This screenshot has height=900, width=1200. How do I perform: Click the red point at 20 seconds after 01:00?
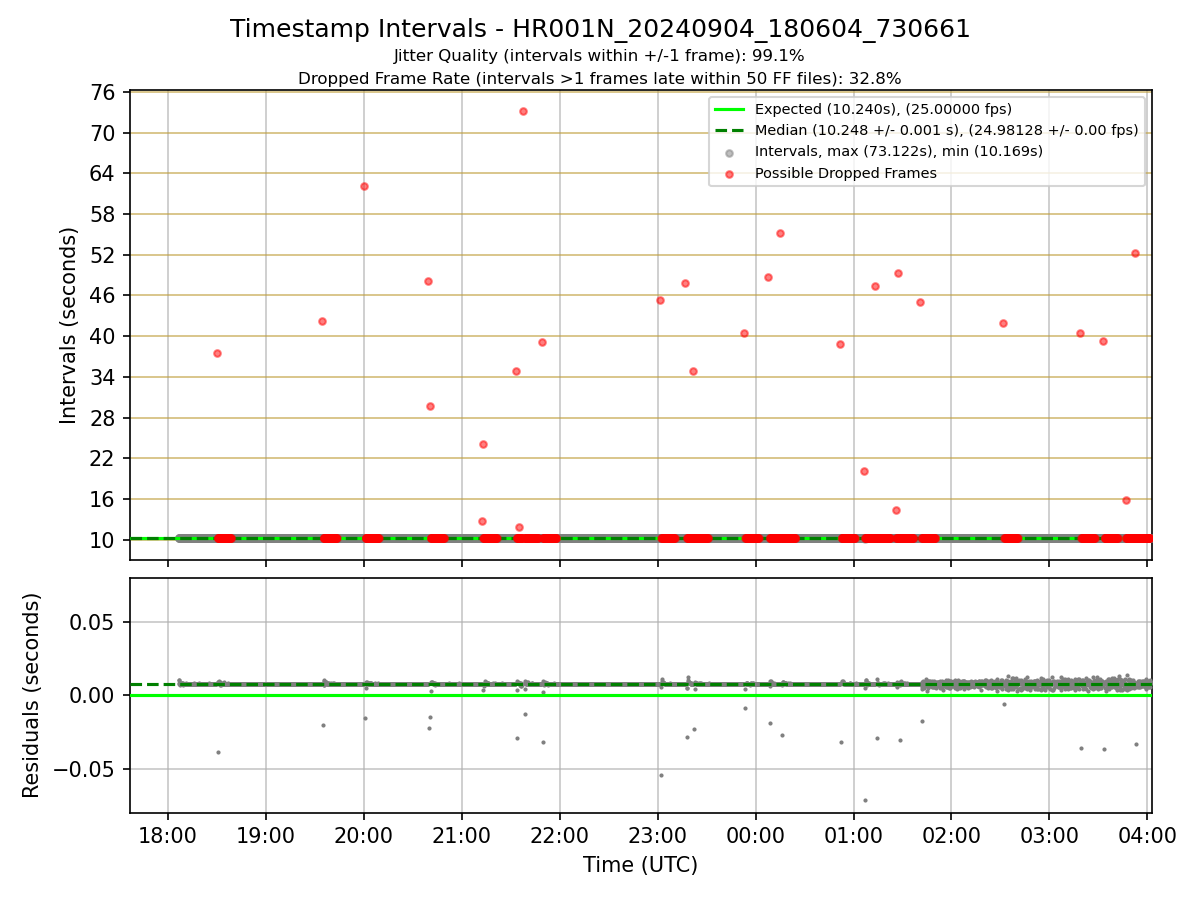coord(864,471)
